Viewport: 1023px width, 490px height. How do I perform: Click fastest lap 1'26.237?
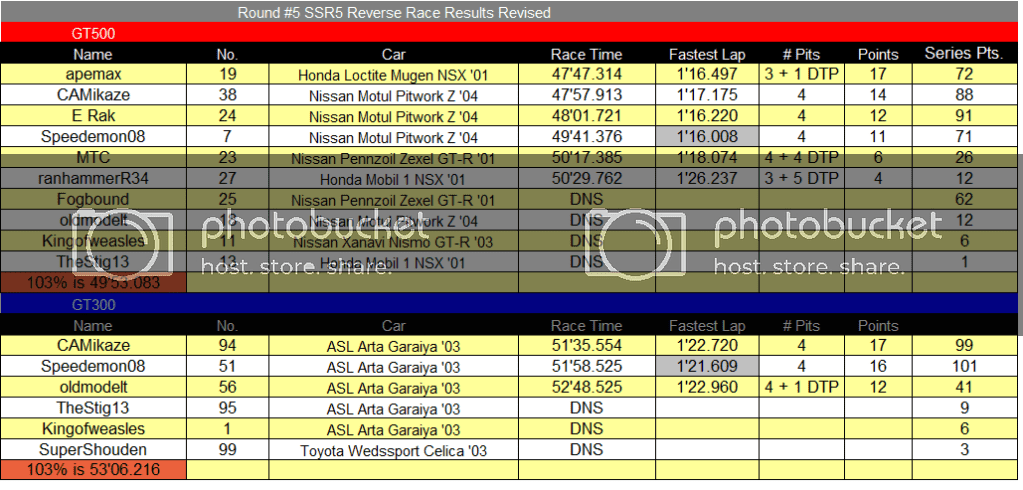707,178
